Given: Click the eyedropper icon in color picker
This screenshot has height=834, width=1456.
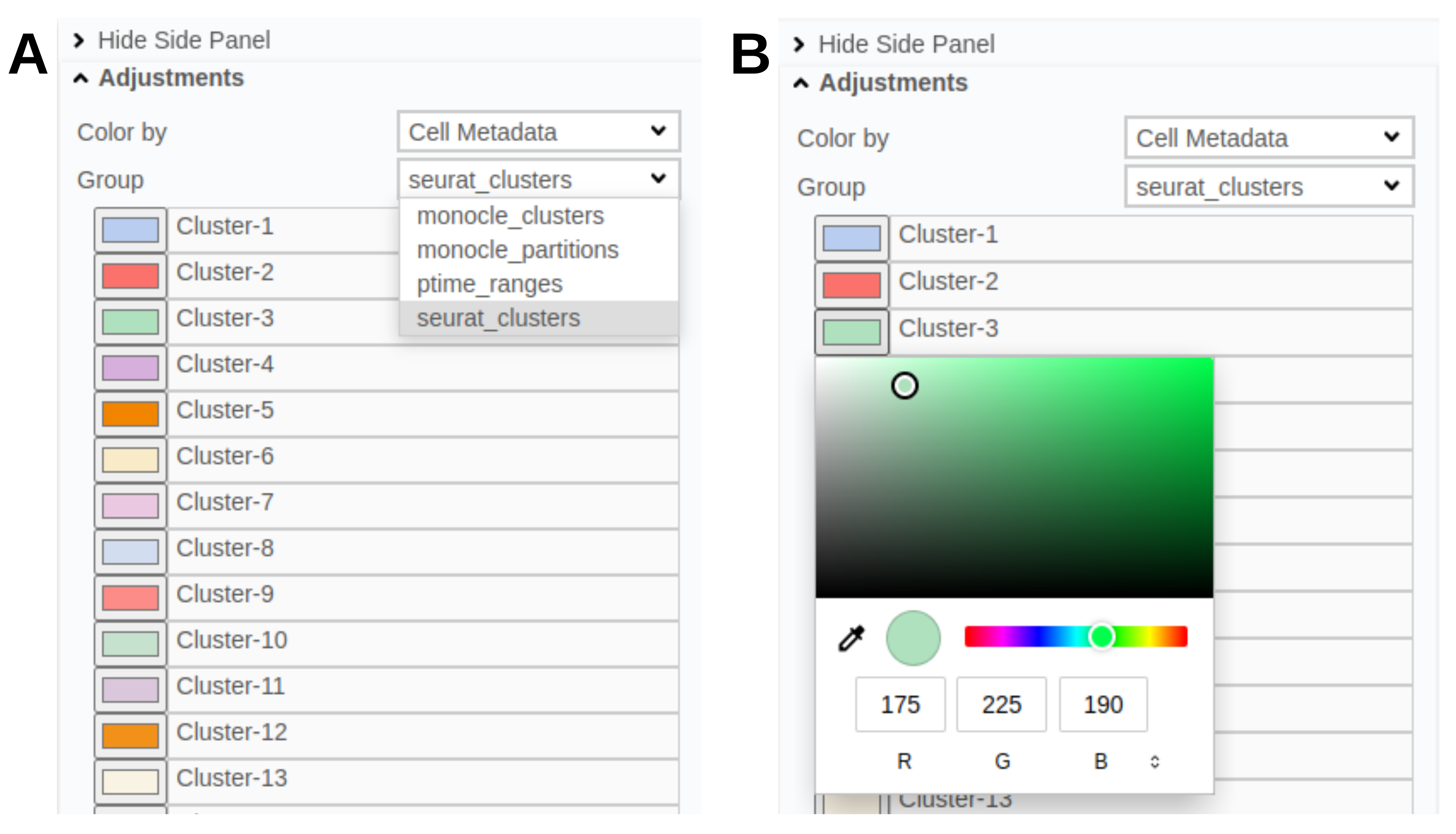Looking at the screenshot, I should 851,638.
